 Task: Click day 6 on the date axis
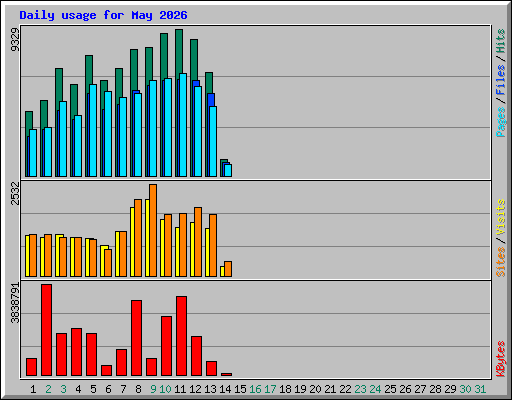[108, 389]
